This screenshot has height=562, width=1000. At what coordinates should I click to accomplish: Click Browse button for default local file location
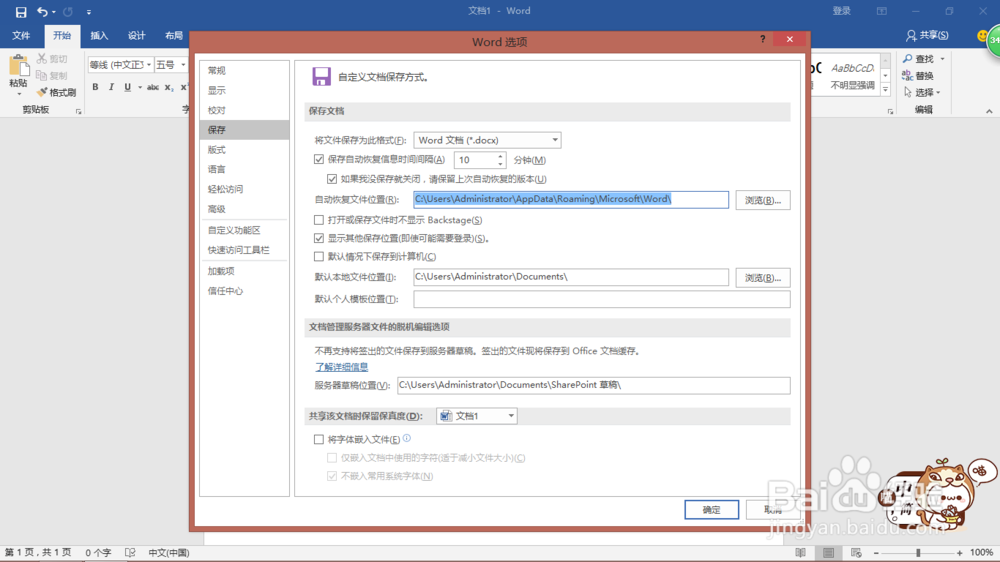pos(763,277)
